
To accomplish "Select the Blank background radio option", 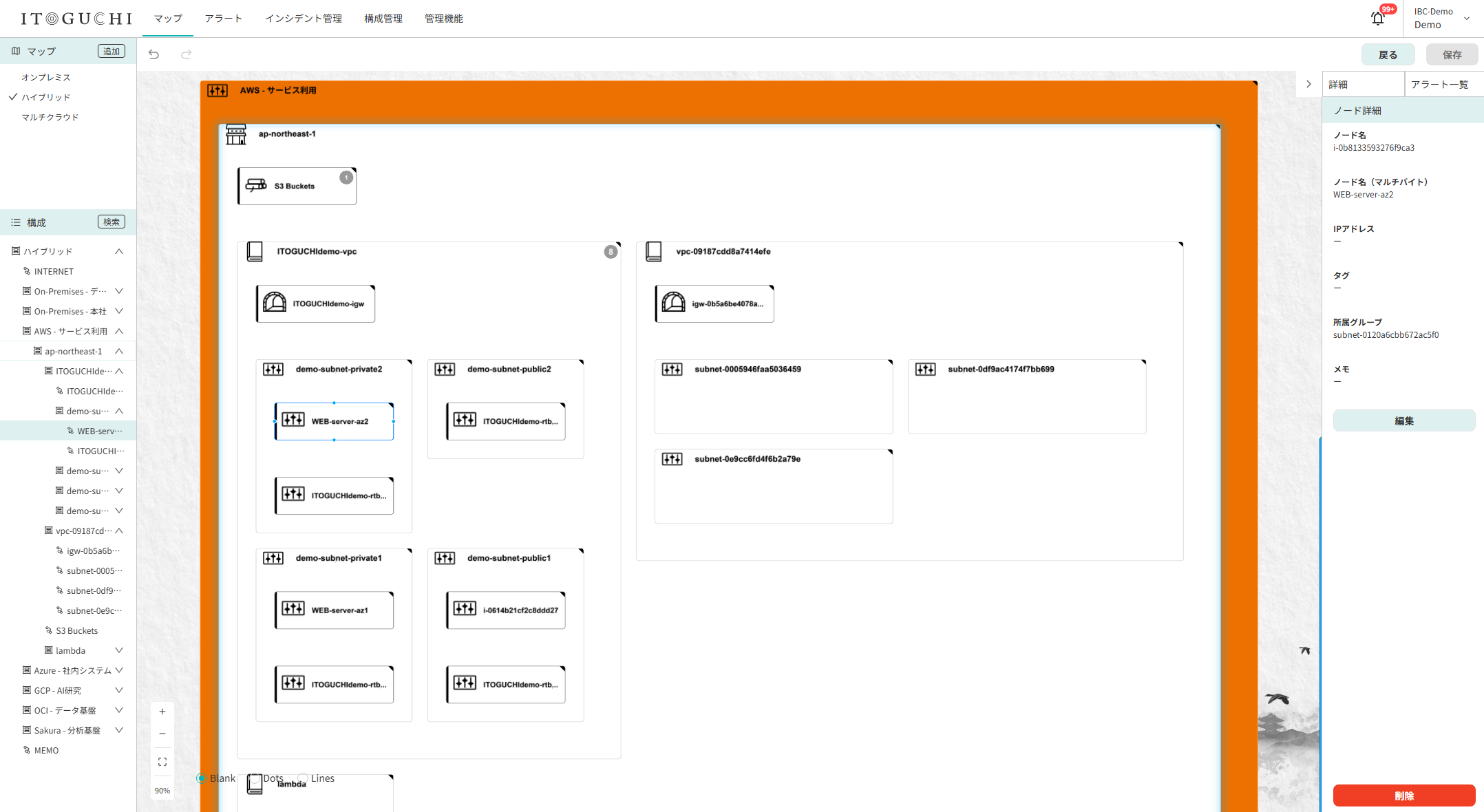I will (202, 778).
